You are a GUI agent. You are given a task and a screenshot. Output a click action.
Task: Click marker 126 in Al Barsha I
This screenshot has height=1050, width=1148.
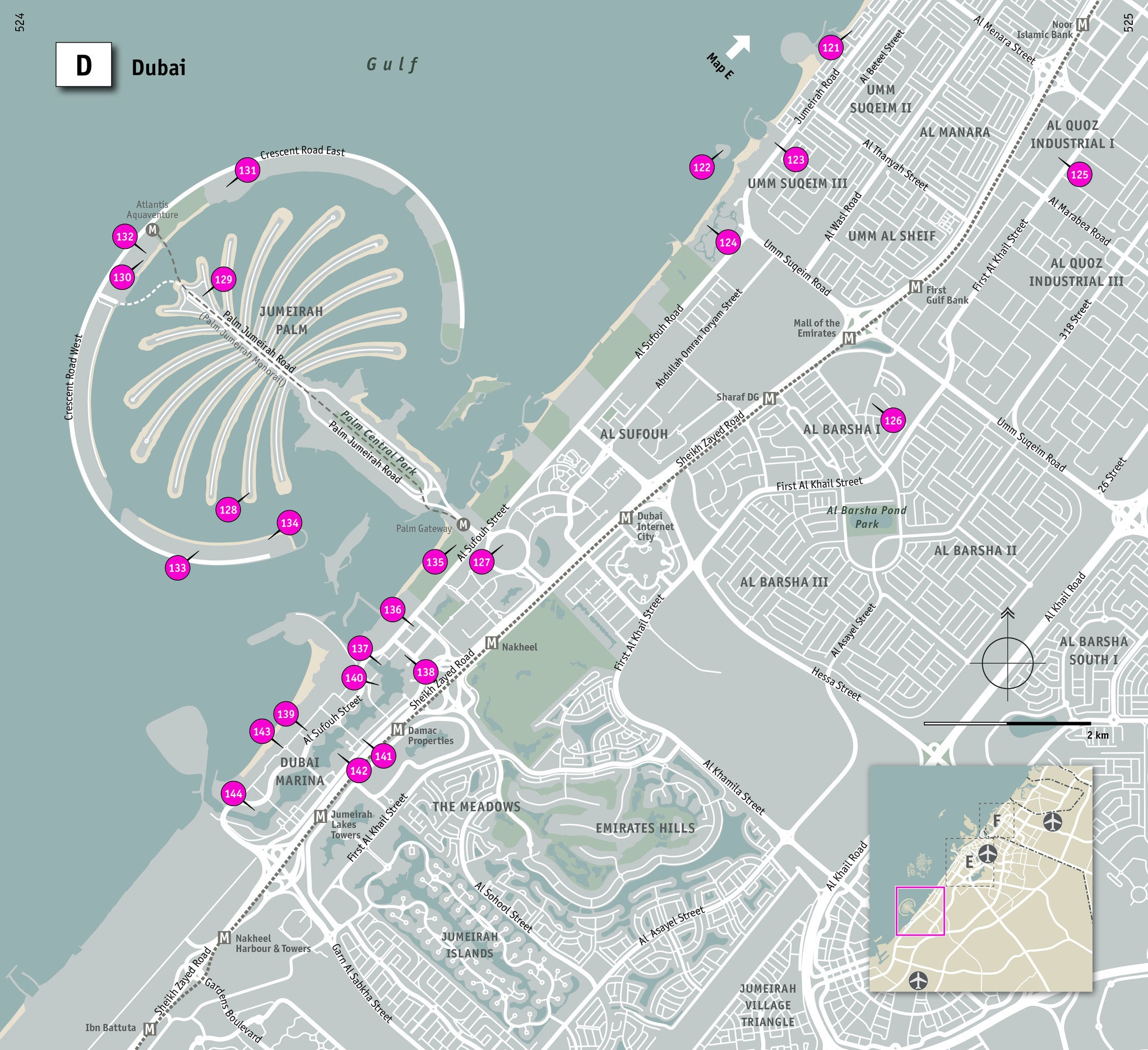pos(892,420)
